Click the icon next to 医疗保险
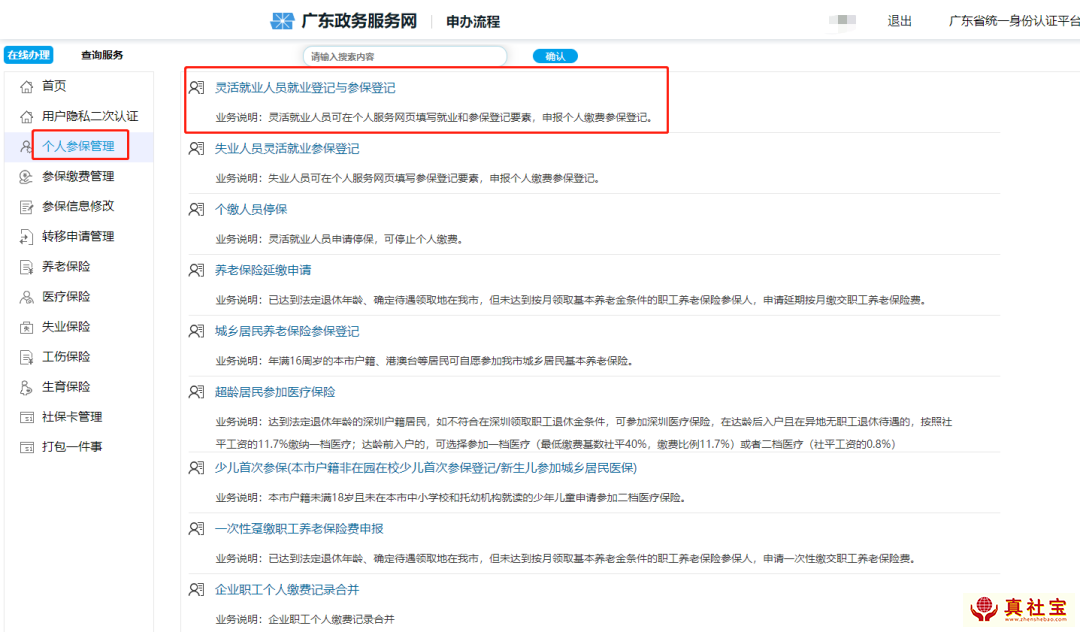 pyautogui.click(x=27, y=297)
